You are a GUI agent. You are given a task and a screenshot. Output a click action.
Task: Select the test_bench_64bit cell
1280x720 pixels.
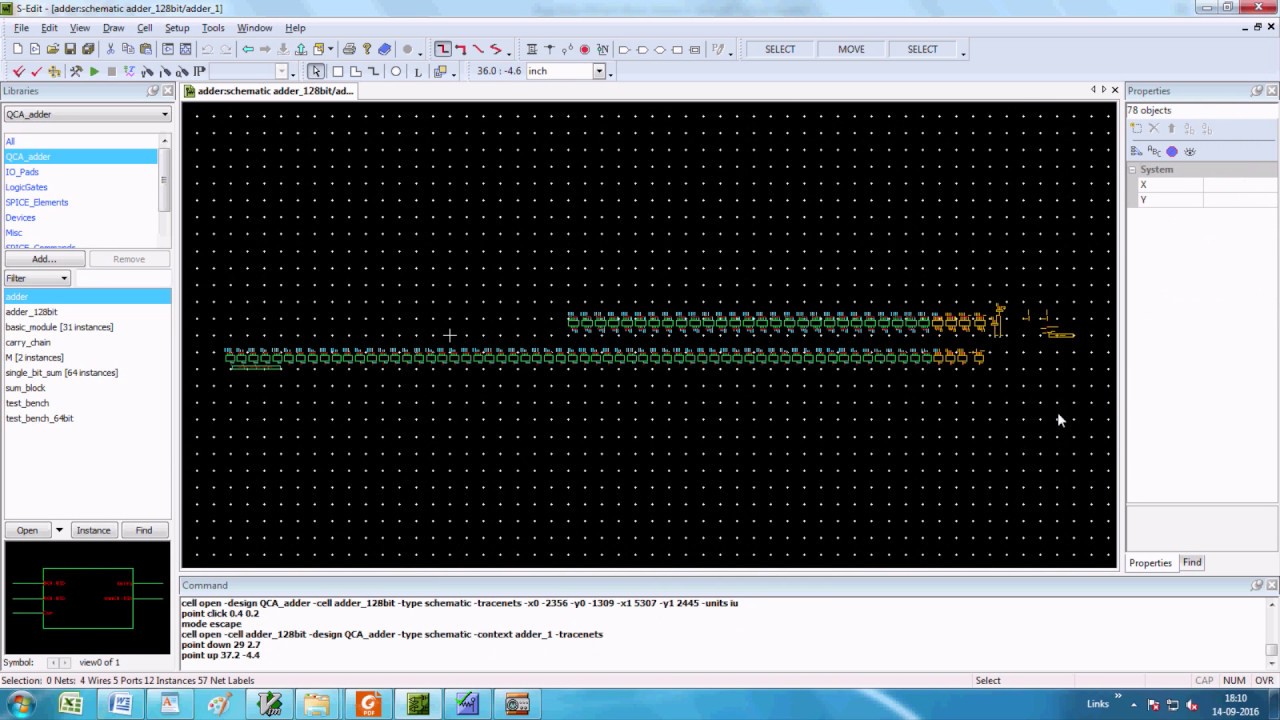[x=39, y=418]
